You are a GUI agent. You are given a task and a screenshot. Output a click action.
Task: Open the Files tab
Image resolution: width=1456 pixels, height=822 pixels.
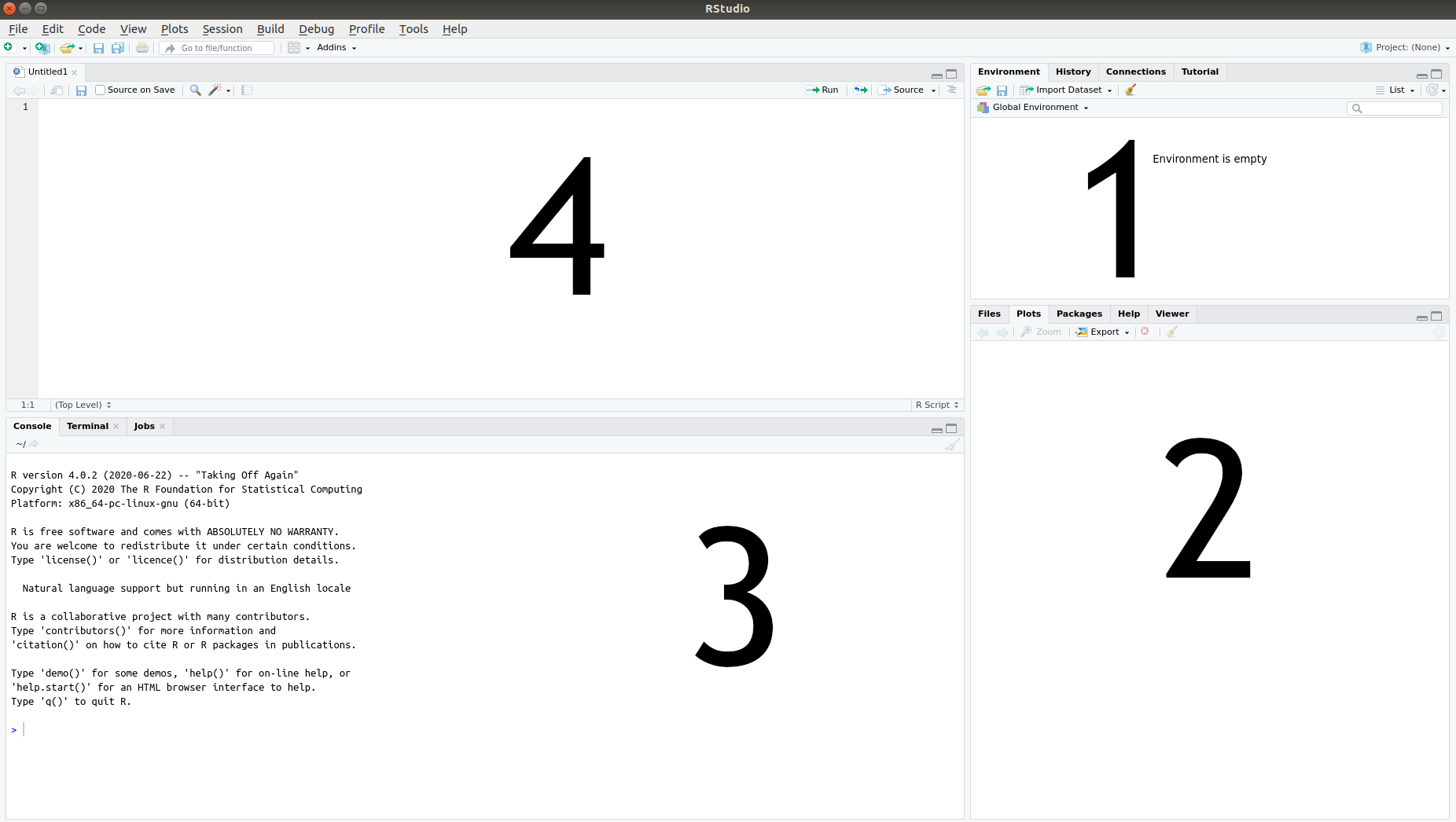[x=989, y=314]
